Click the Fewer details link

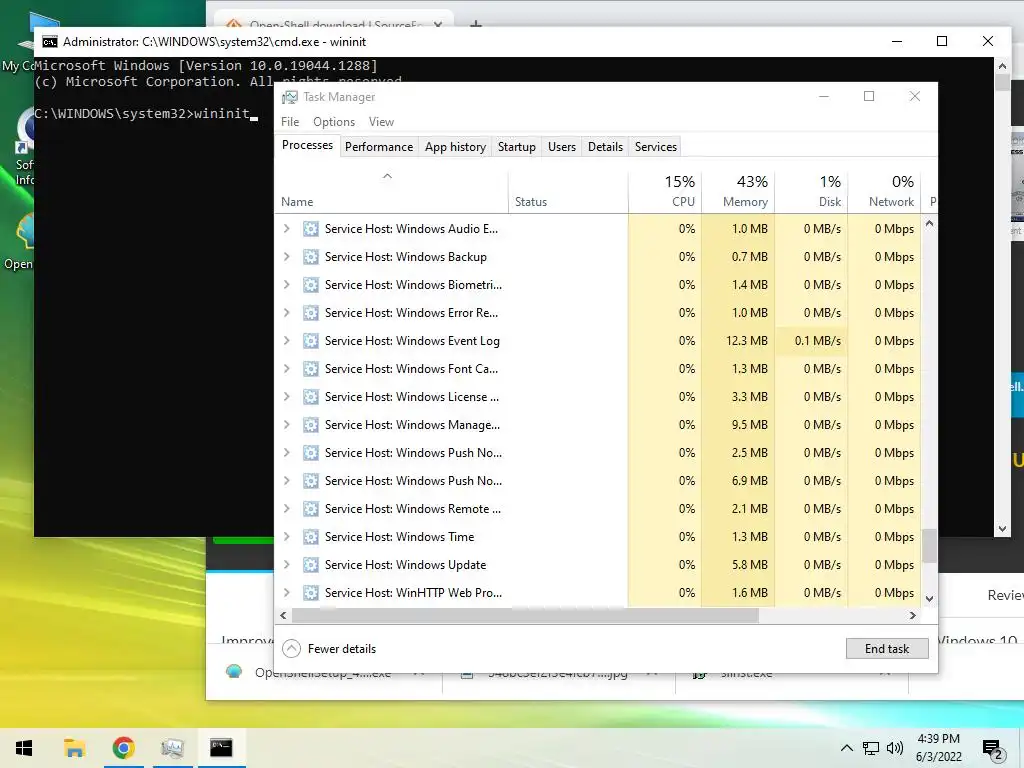coord(342,648)
